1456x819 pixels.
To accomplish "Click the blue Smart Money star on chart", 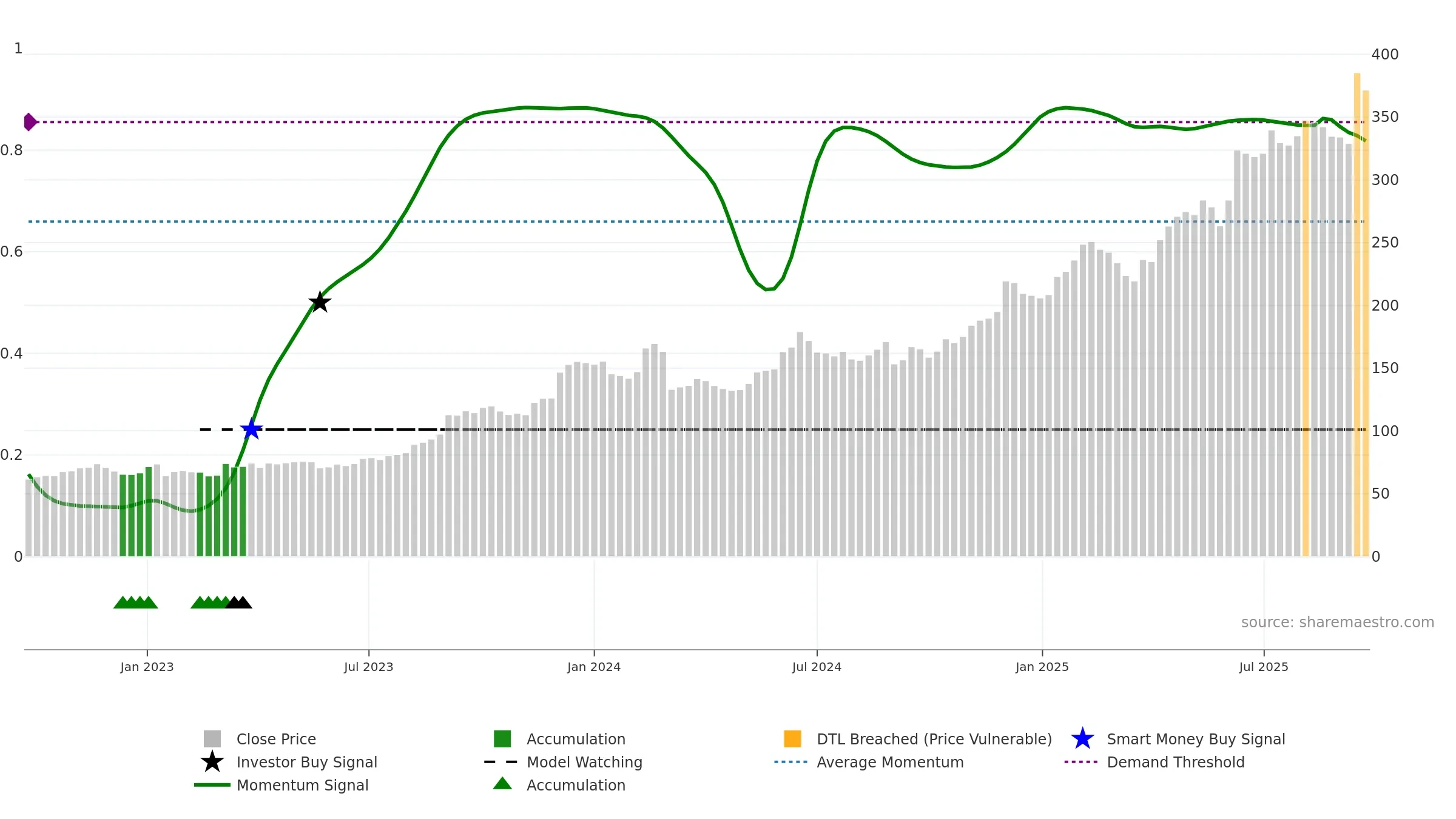I will click(251, 430).
